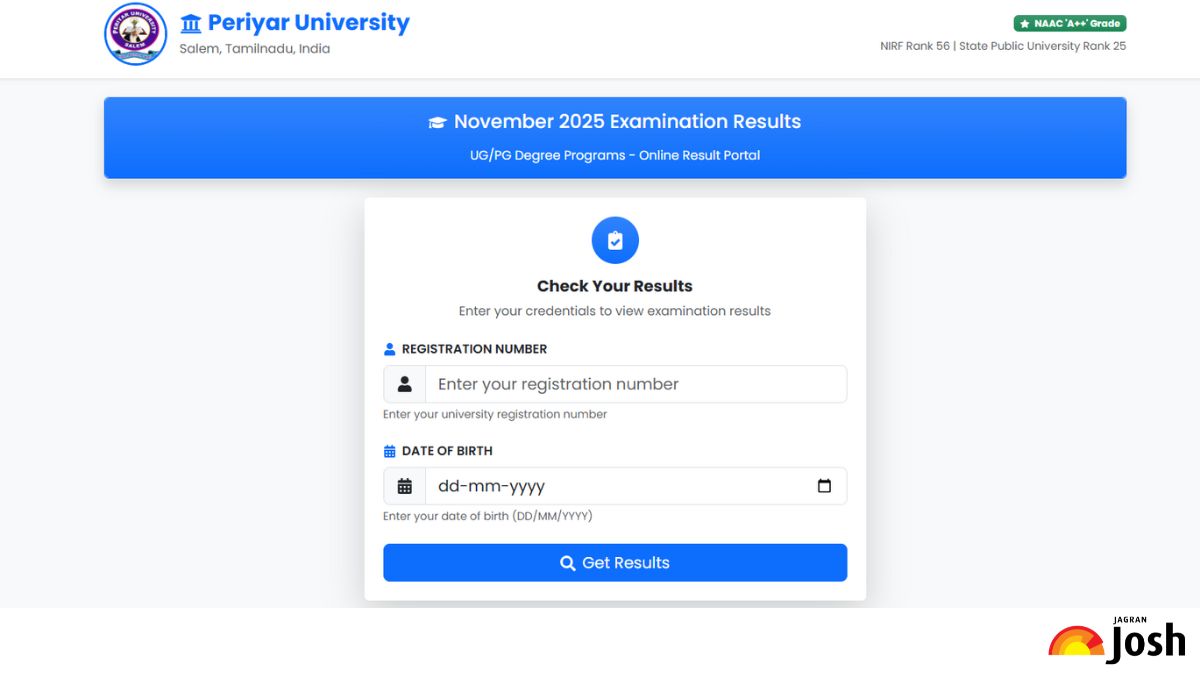Image resolution: width=1200 pixels, height=675 pixels.
Task: Click the dd-mm-yyyy date input field
Action: tap(620, 485)
